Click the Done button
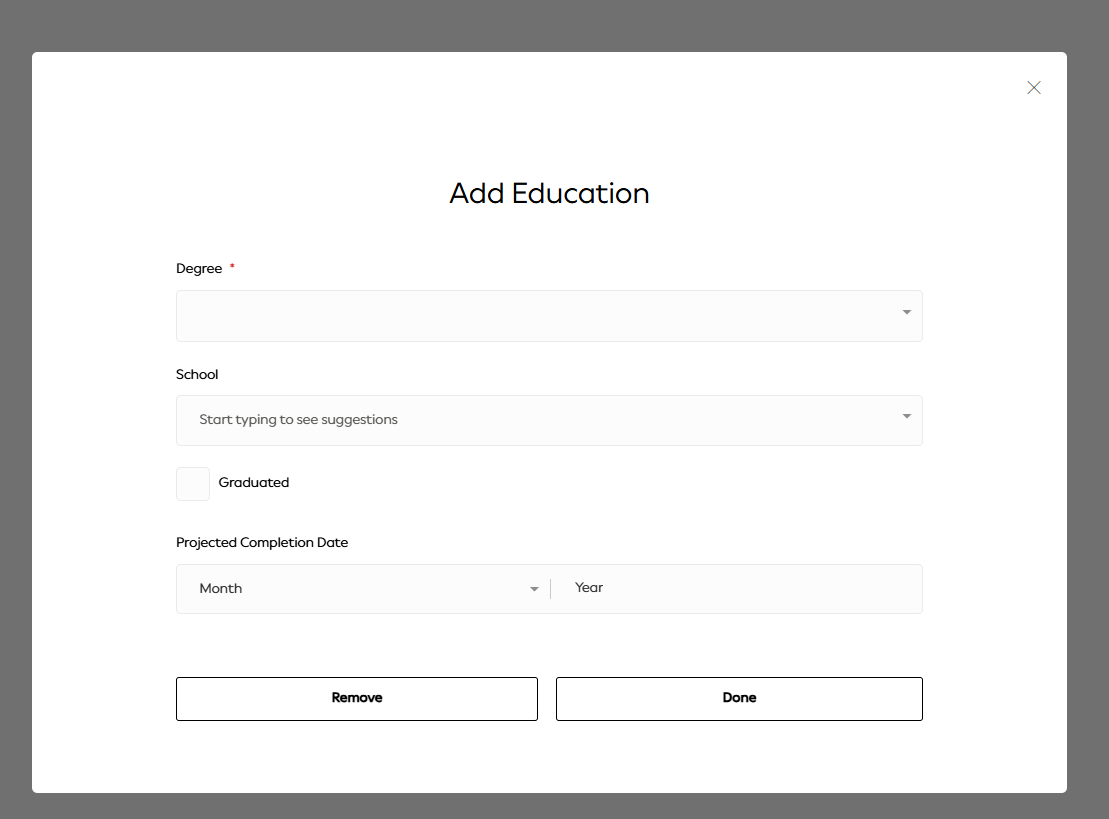Screen dimensions: 1109x819 739,699
